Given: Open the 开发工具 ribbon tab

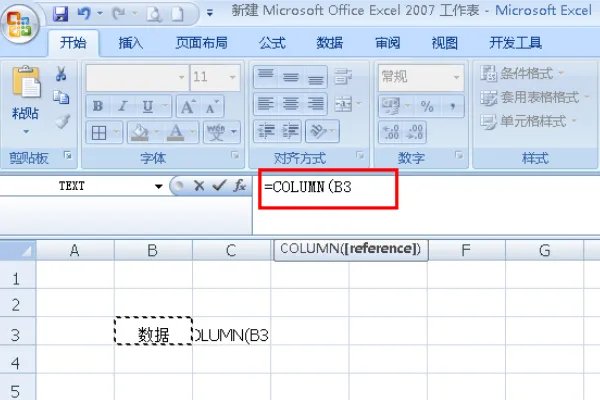Looking at the screenshot, I should click(515, 43).
